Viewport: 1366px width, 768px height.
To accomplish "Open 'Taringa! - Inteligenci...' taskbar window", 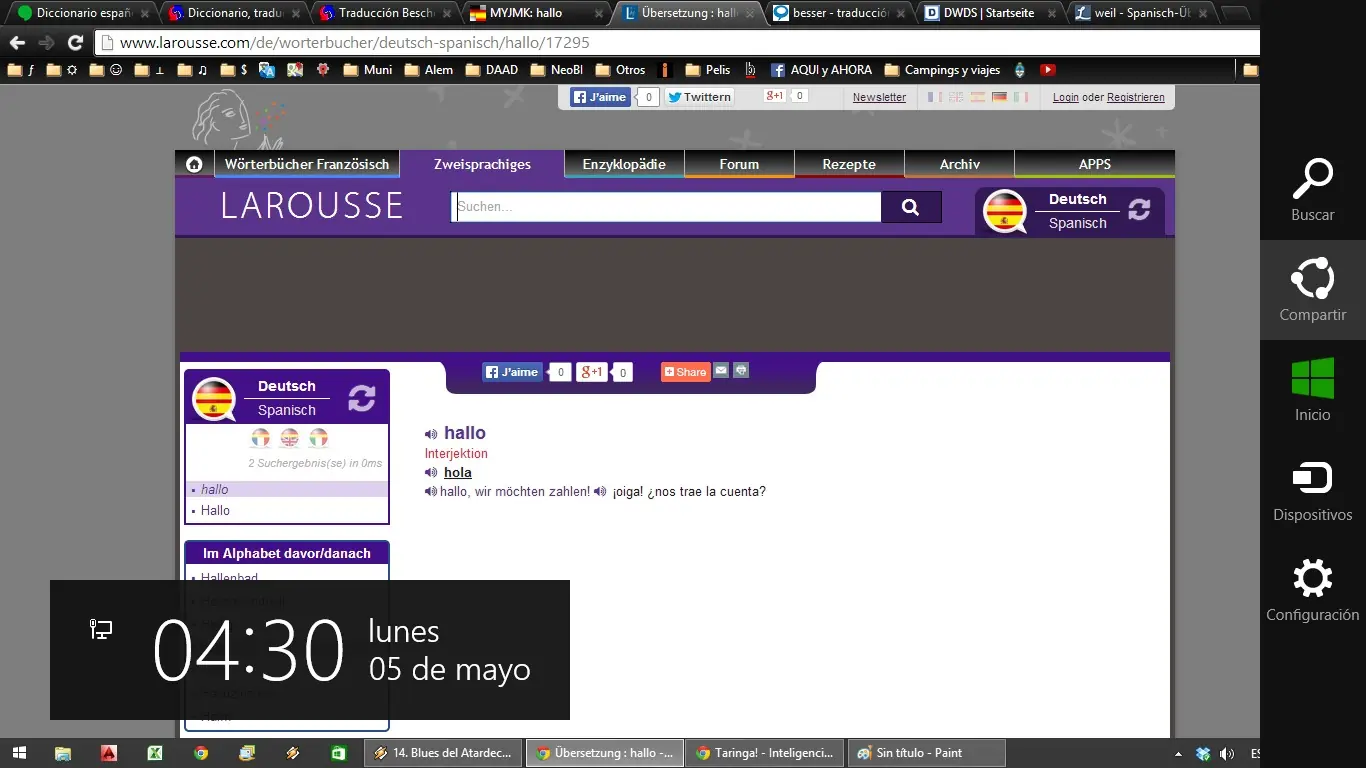I will click(765, 753).
